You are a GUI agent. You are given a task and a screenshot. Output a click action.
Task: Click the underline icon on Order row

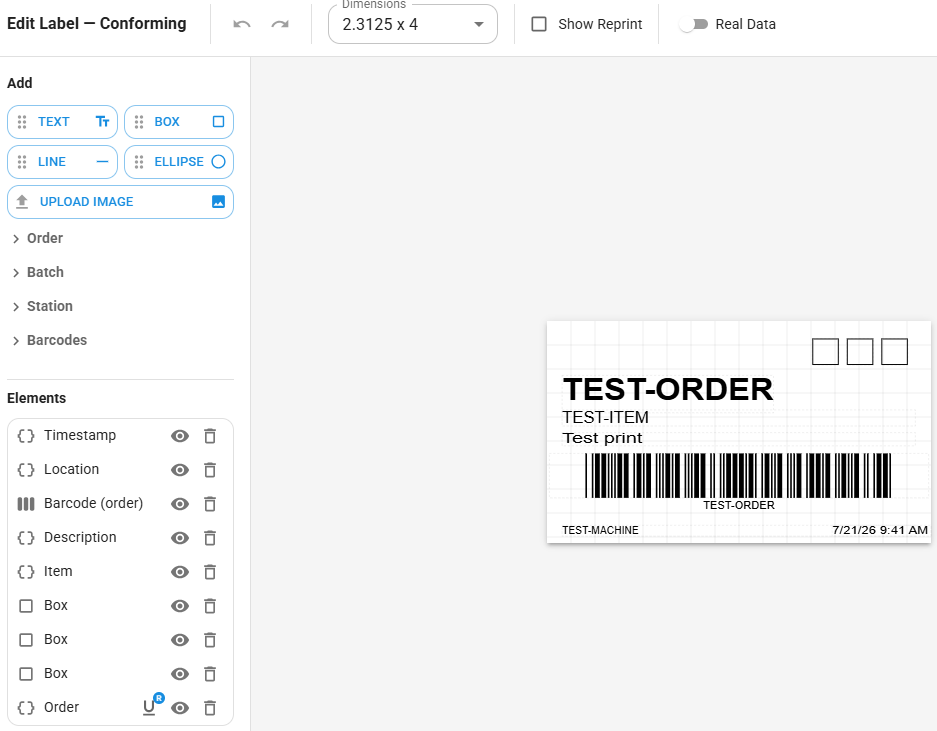point(149,708)
